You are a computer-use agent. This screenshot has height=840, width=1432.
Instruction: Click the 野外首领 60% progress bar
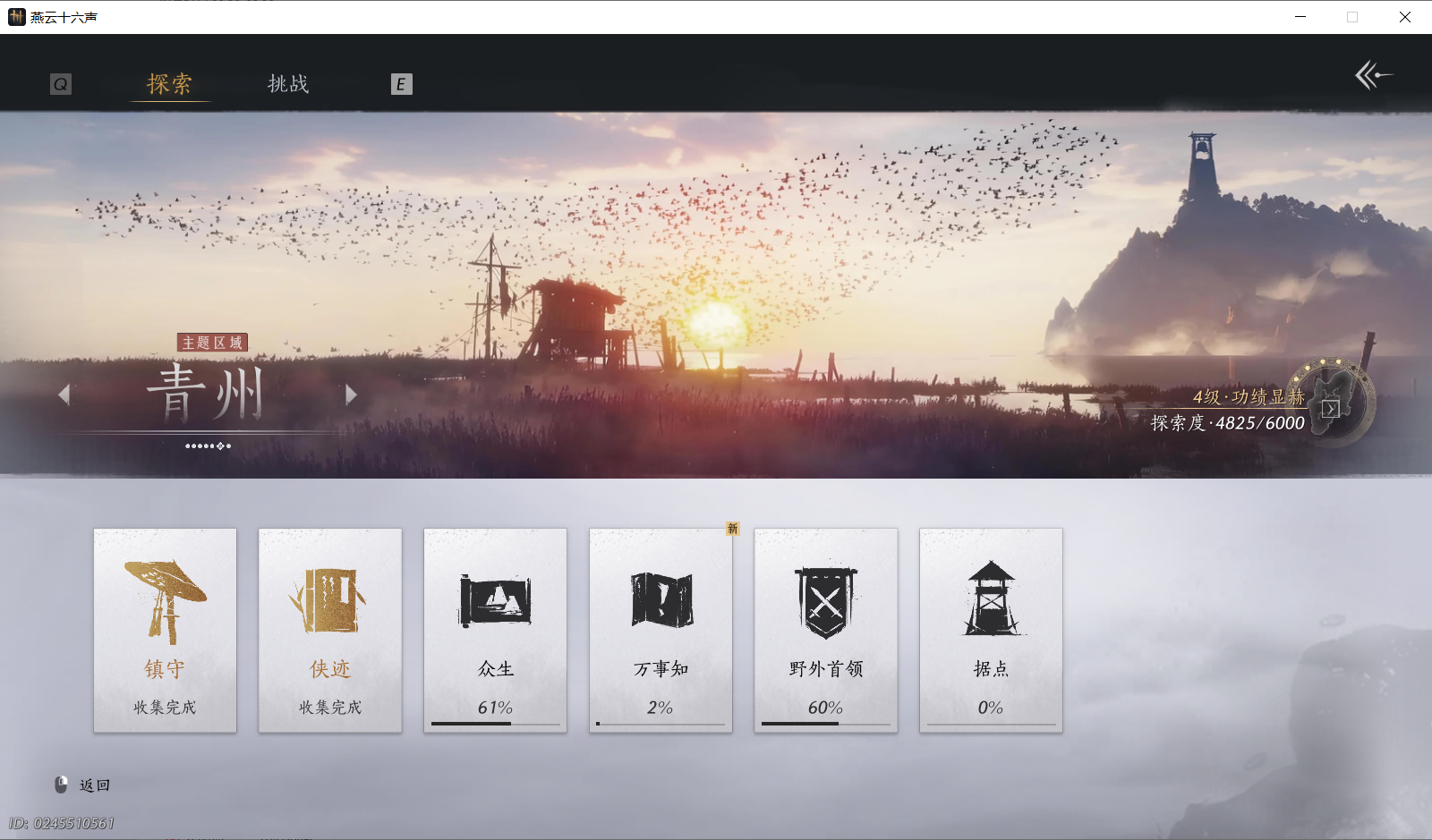pos(826,724)
